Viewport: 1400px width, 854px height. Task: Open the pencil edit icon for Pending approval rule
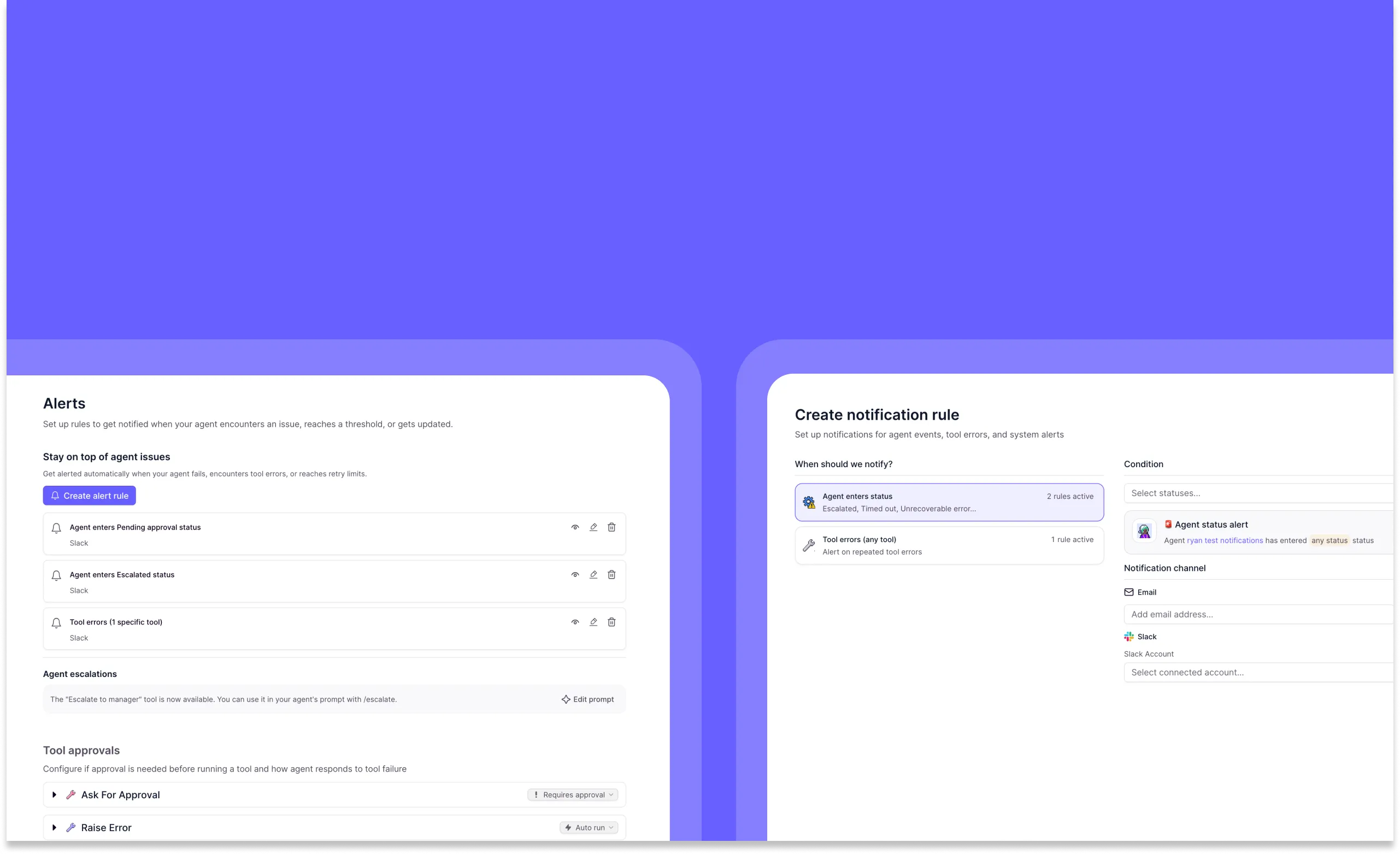coord(593,527)
